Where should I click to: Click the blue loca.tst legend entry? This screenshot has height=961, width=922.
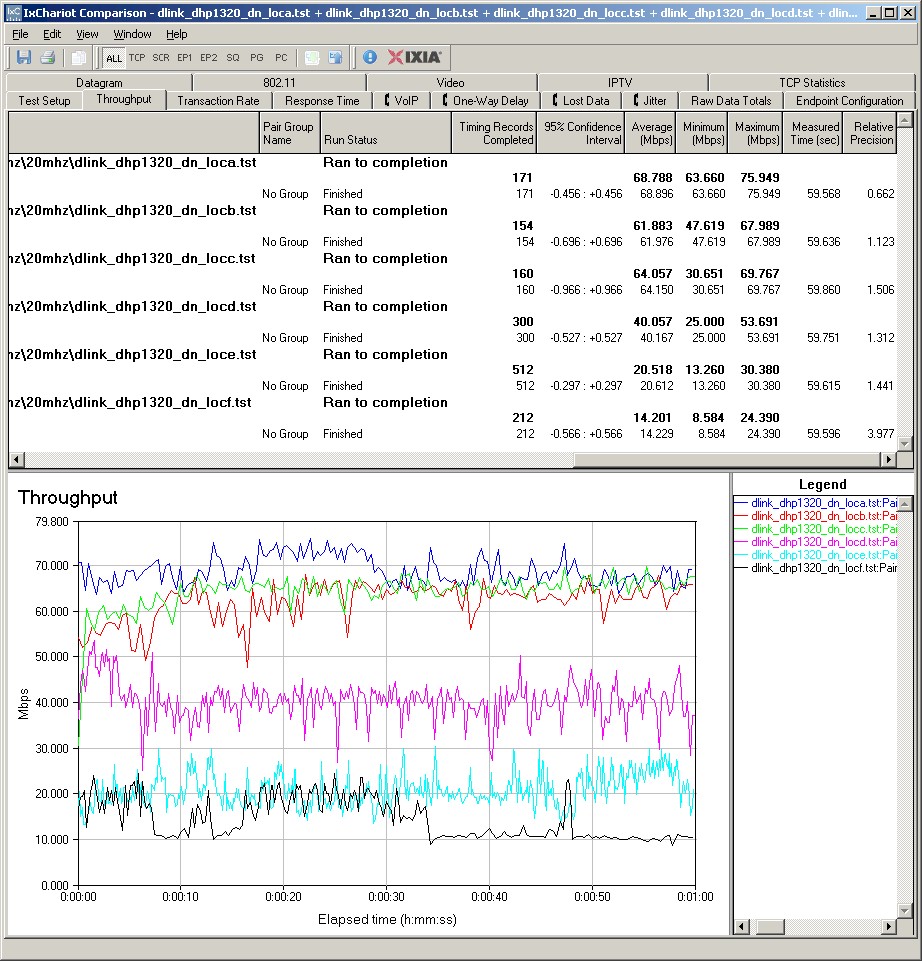point(815,503)
